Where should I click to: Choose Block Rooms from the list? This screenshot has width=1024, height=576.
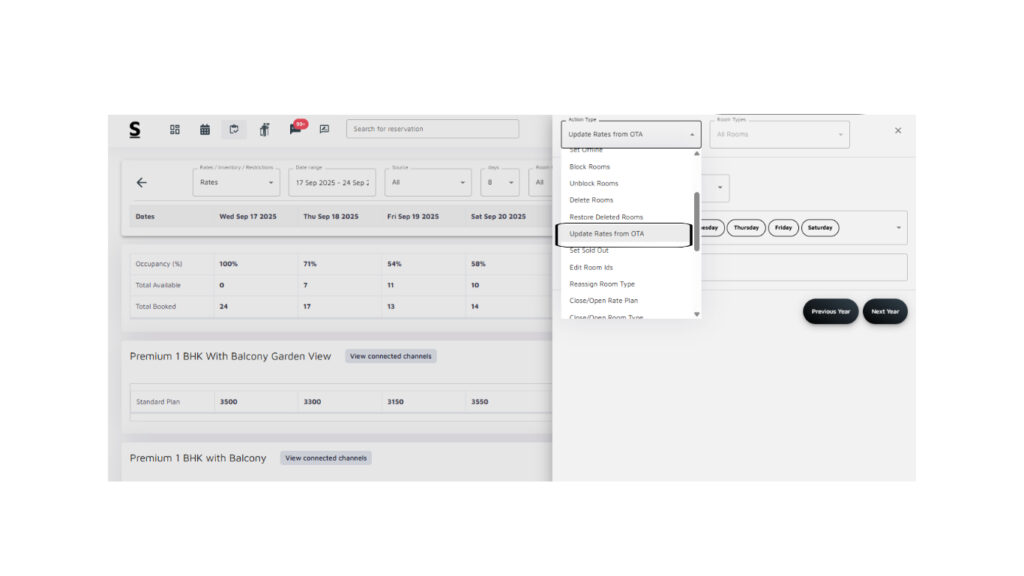click(x=590, y=167)
